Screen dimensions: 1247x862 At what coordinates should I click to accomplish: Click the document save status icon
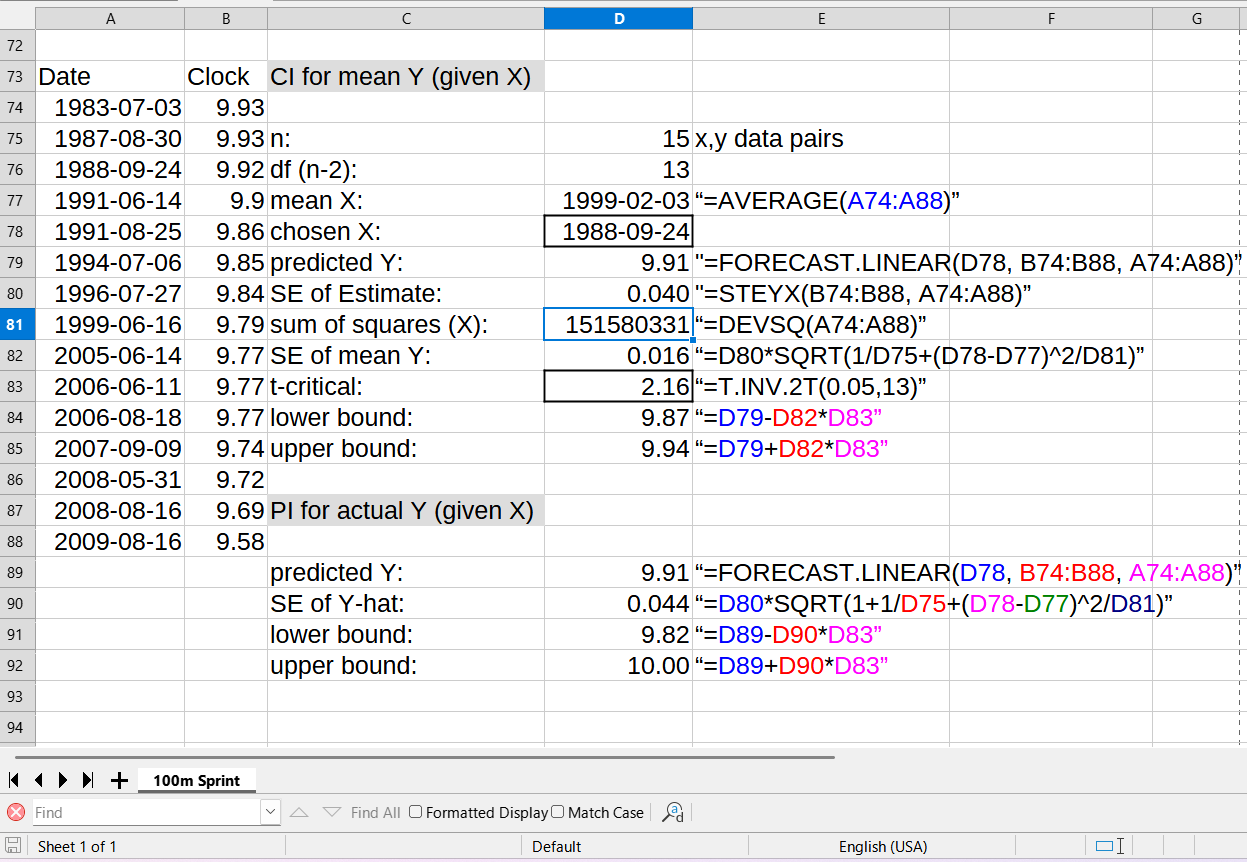pos(14,846)
